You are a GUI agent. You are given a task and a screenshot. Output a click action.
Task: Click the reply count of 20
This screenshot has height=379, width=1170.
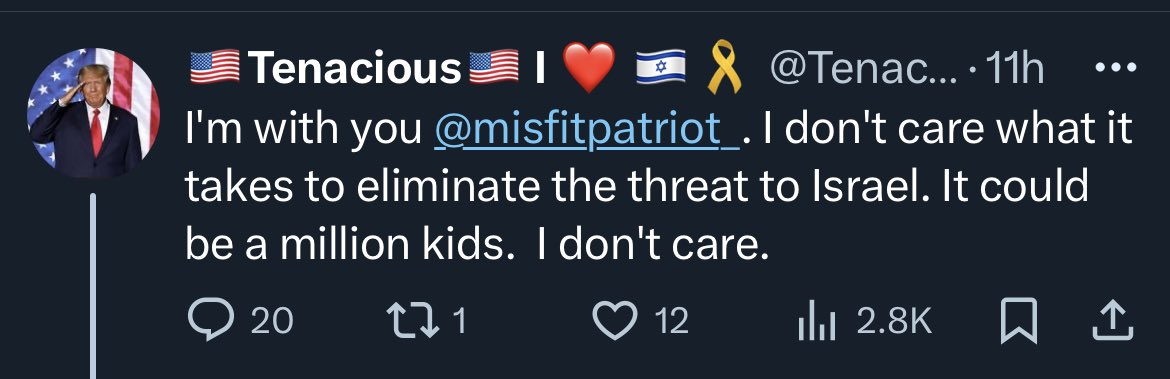(272, 322)
